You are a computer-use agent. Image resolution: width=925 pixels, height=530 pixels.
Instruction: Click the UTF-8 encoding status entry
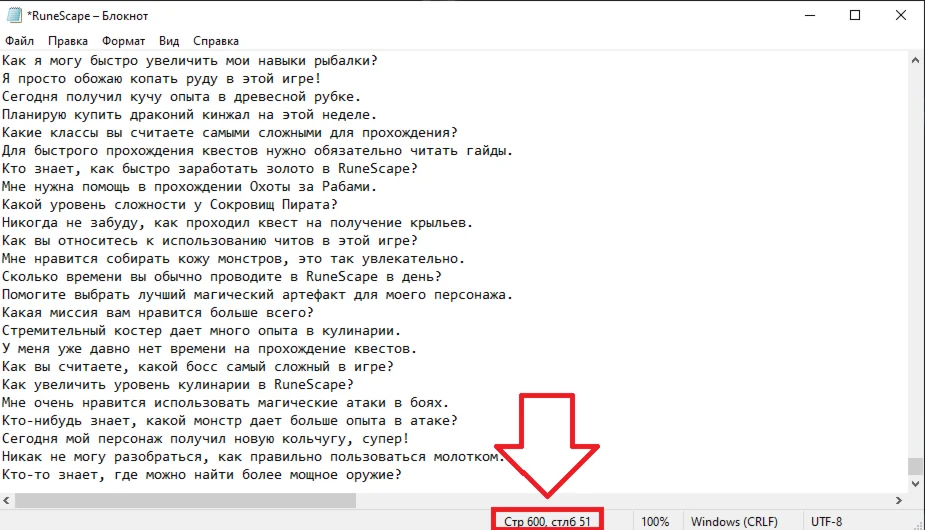826,522
